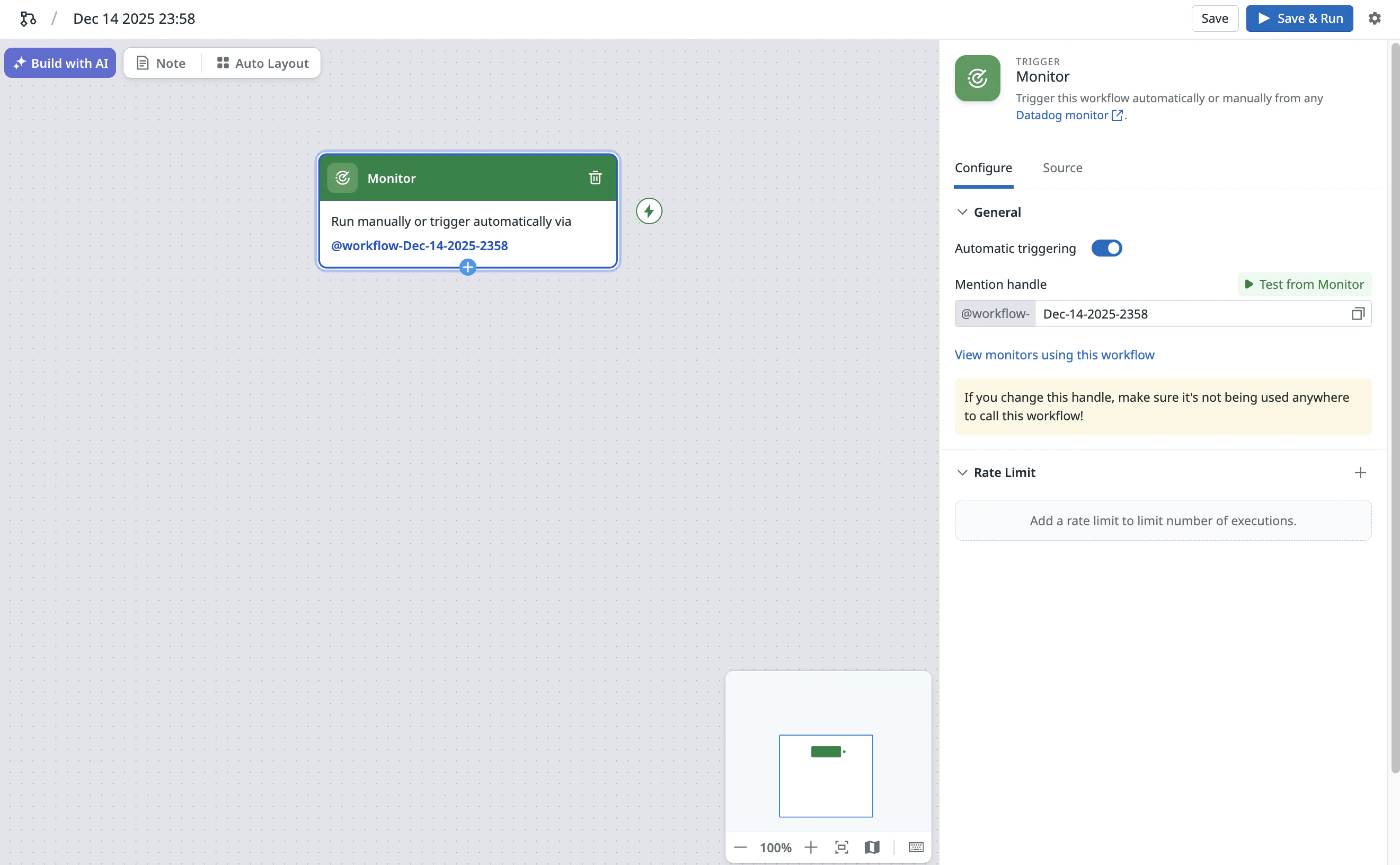The height and width of the screenshot is (865, 1400).
Task: Click the minimap viewport thumbnail
Action: coord(825,776)
